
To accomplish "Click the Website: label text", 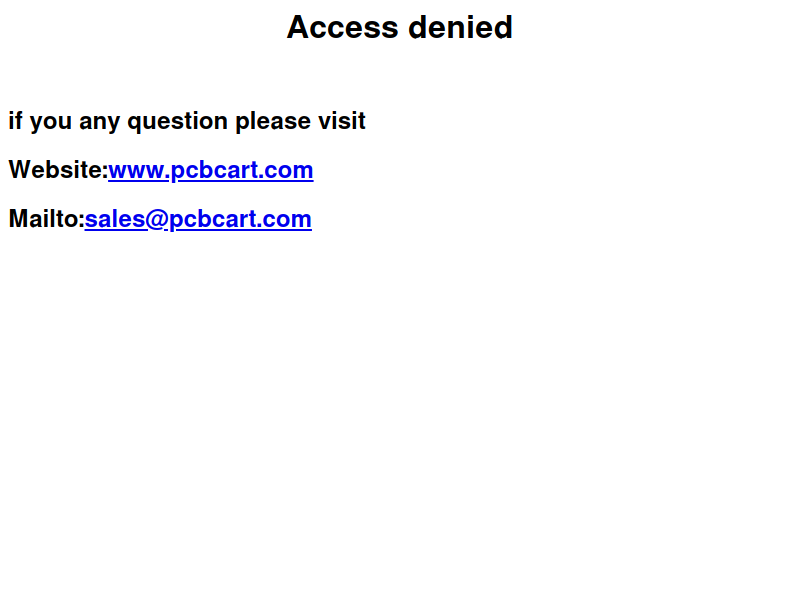I will tap(58, 170).
